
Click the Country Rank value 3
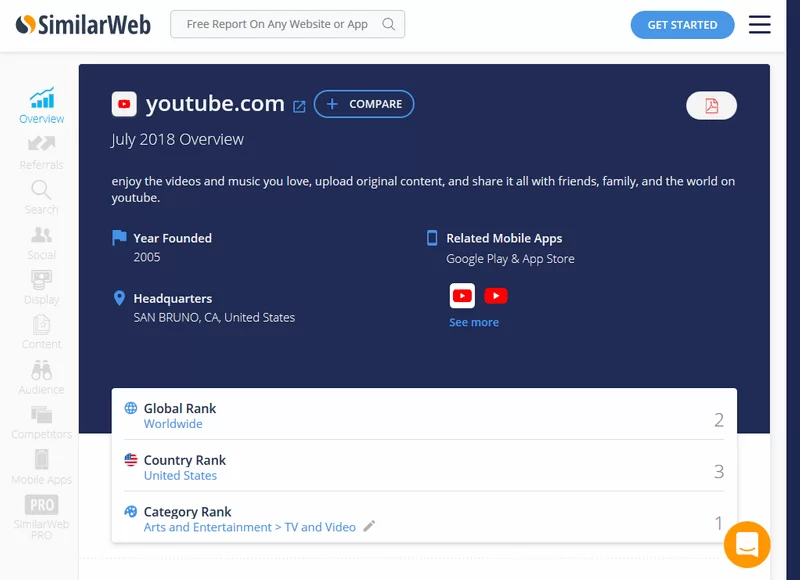718,471
